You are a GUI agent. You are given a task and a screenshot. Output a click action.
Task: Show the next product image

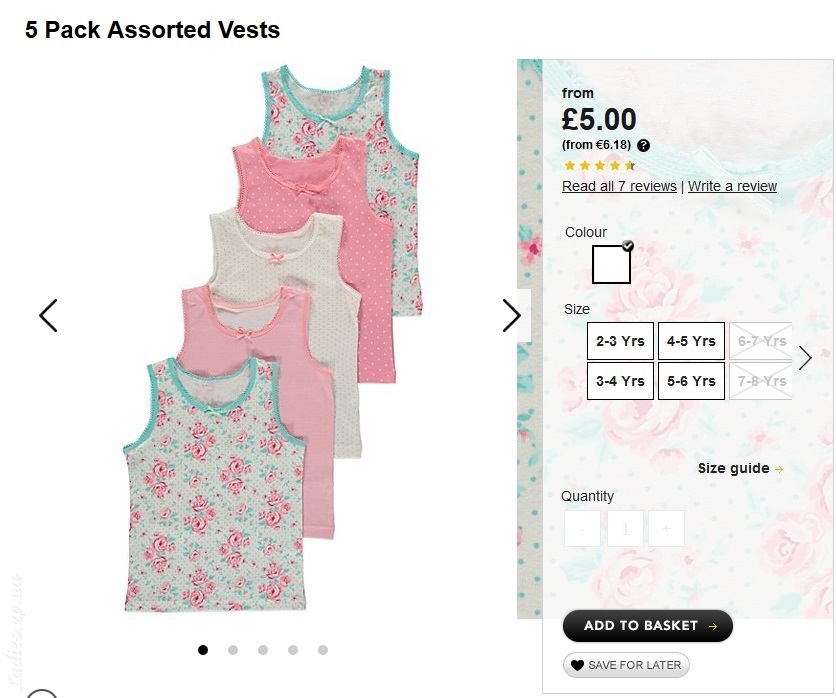pyautogui.click(x=512, y=316)
